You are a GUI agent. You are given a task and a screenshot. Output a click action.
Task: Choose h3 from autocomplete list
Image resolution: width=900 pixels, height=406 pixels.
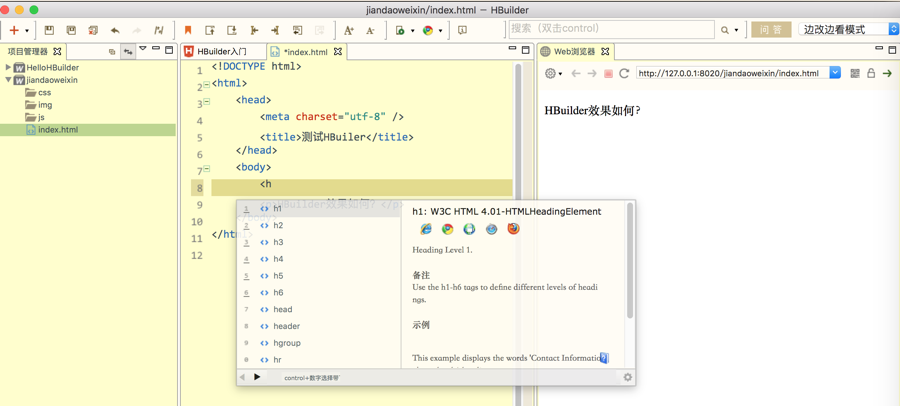319,242
